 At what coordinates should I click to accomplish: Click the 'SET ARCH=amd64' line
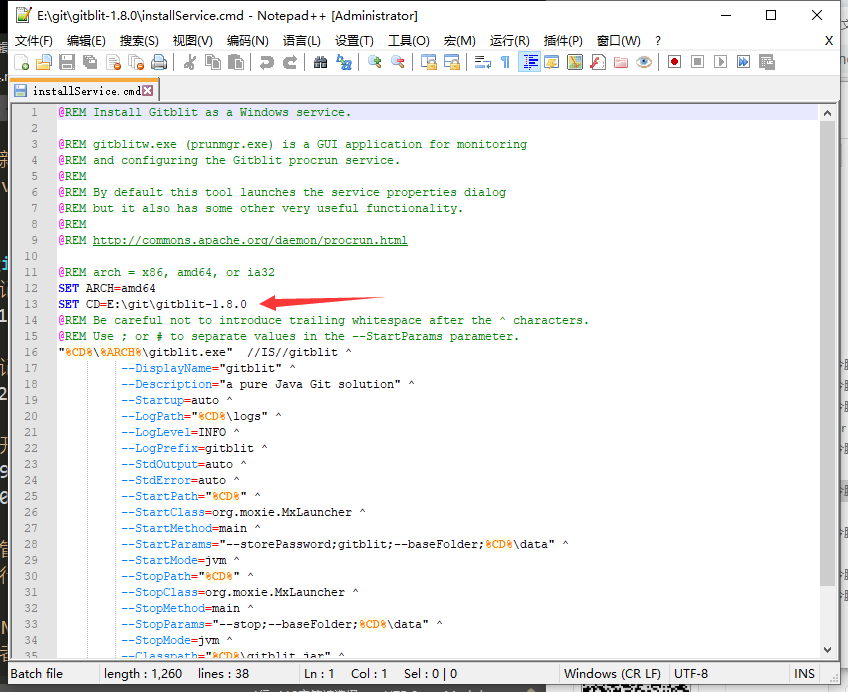107,288
